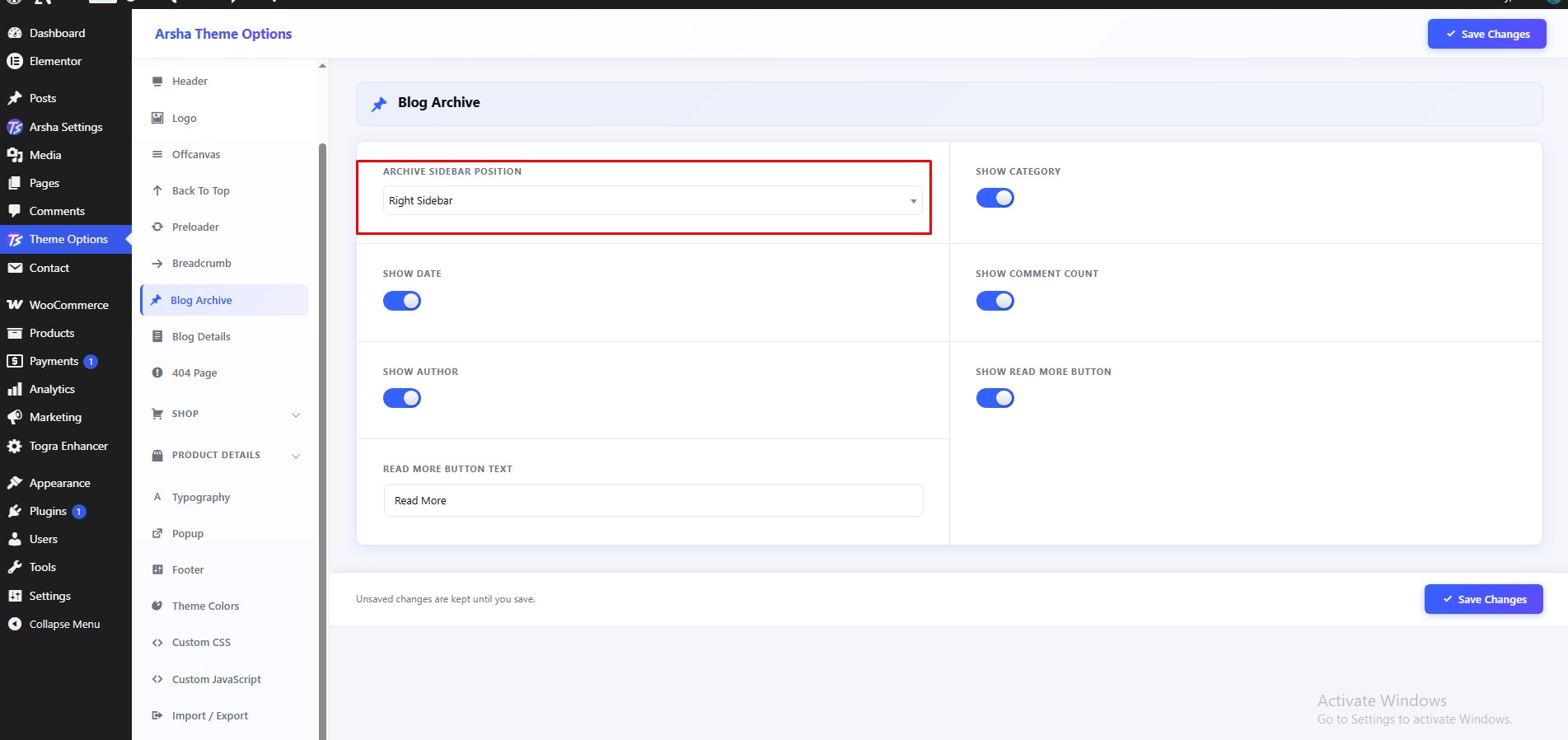
Task: Toggle the Show Read More Button switch
Action: tap(995, 398)
